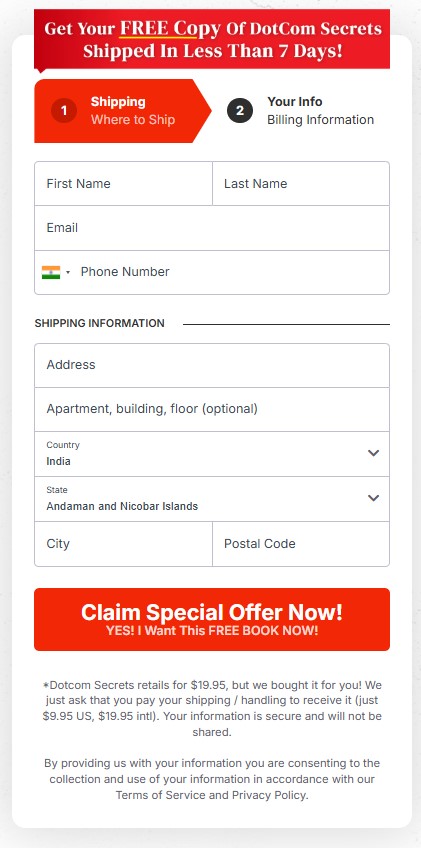Image resolution: width=421 pixels, height=848 pixels.
Task: Click the City input field
Action: (x=123, y=544)
